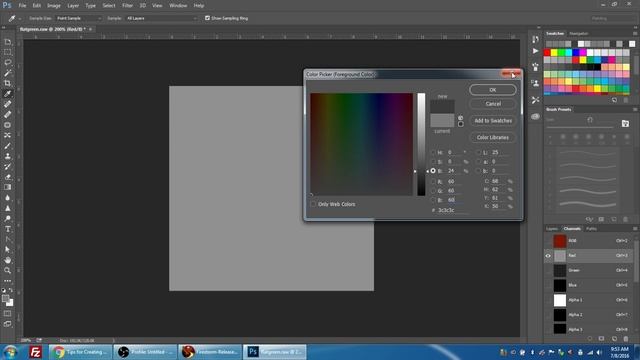Open the Channels panel flyout menu
This screenshot has width=640, height=360.
pyautogui.click(x=635, y=229)
